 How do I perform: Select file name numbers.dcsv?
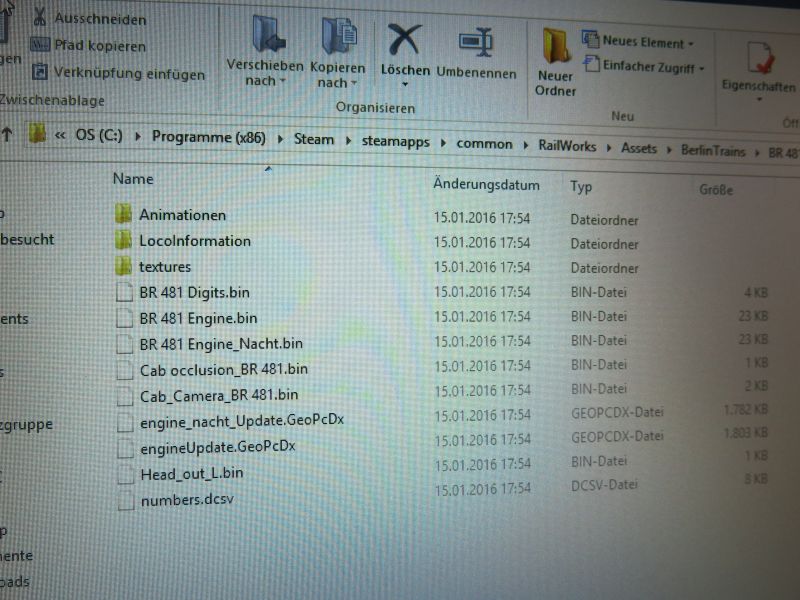[x=187, y=499]
